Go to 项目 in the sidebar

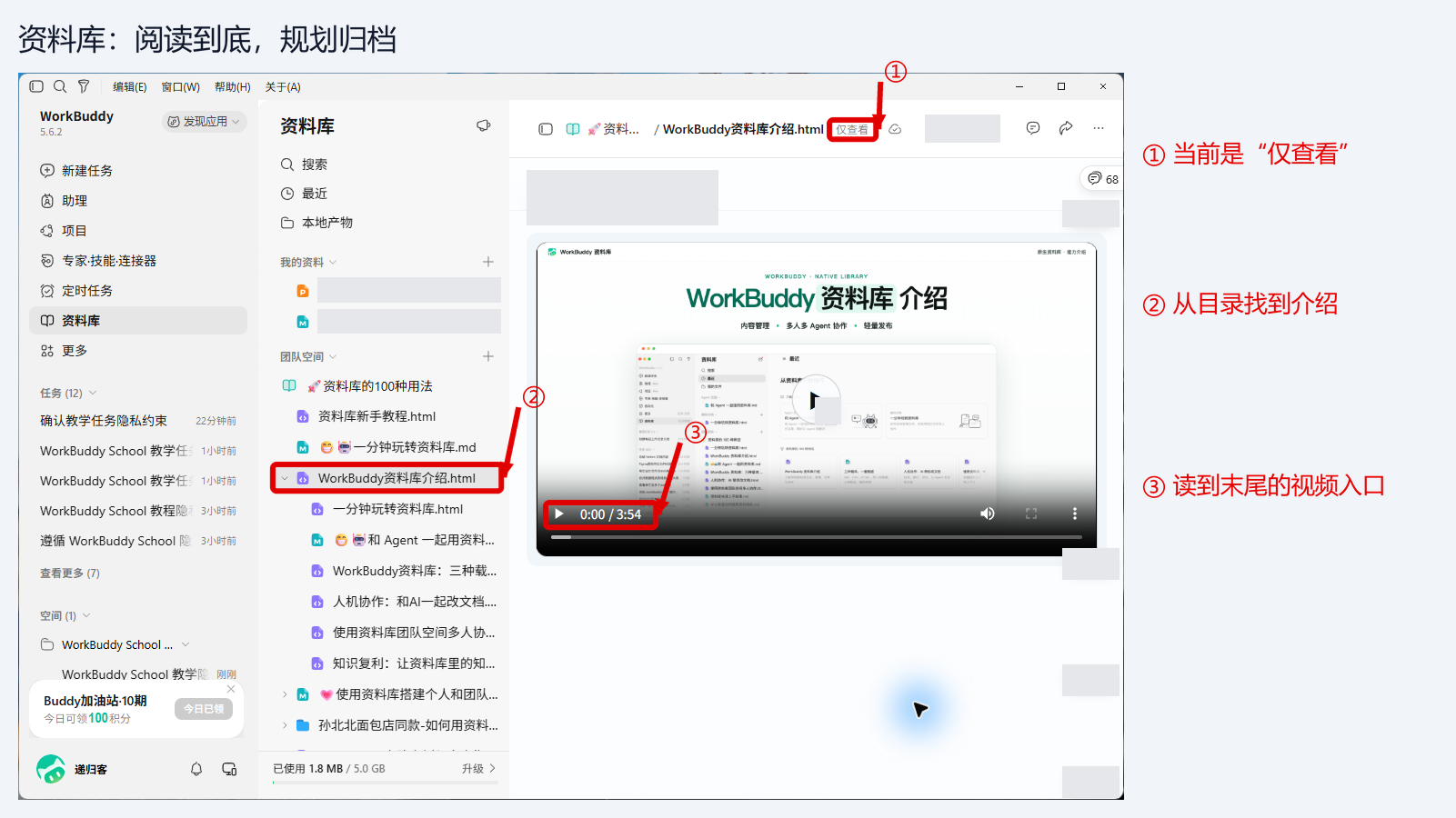tap(138, 230)
